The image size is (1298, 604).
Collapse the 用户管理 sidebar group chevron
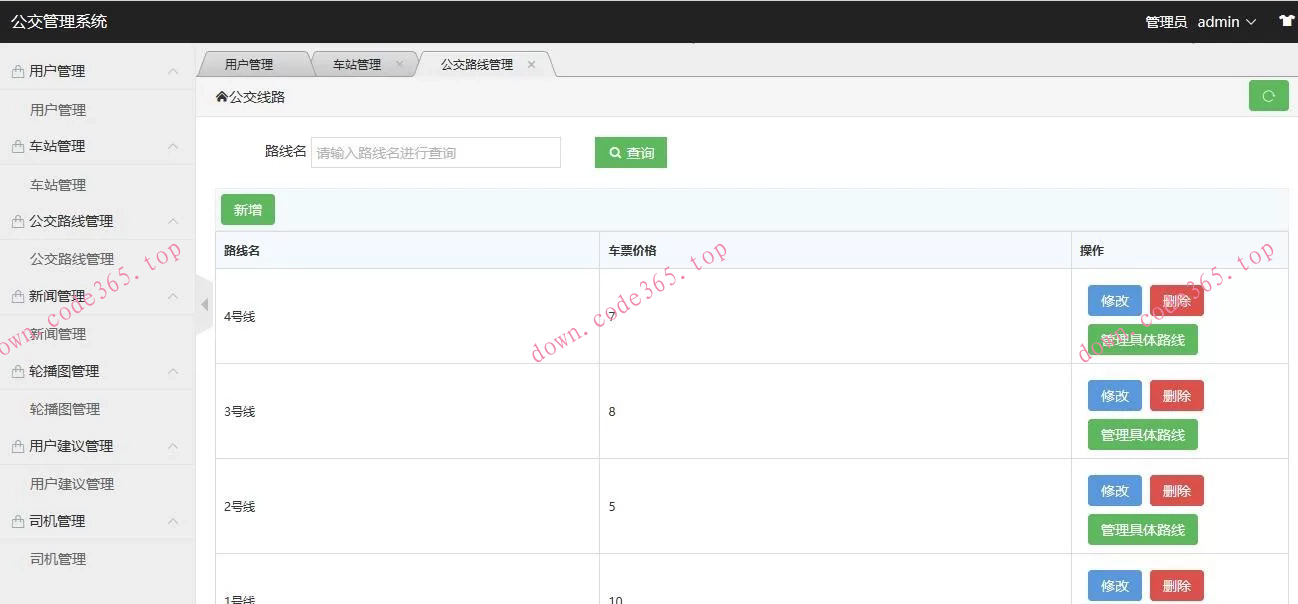[x=173, y=71]
